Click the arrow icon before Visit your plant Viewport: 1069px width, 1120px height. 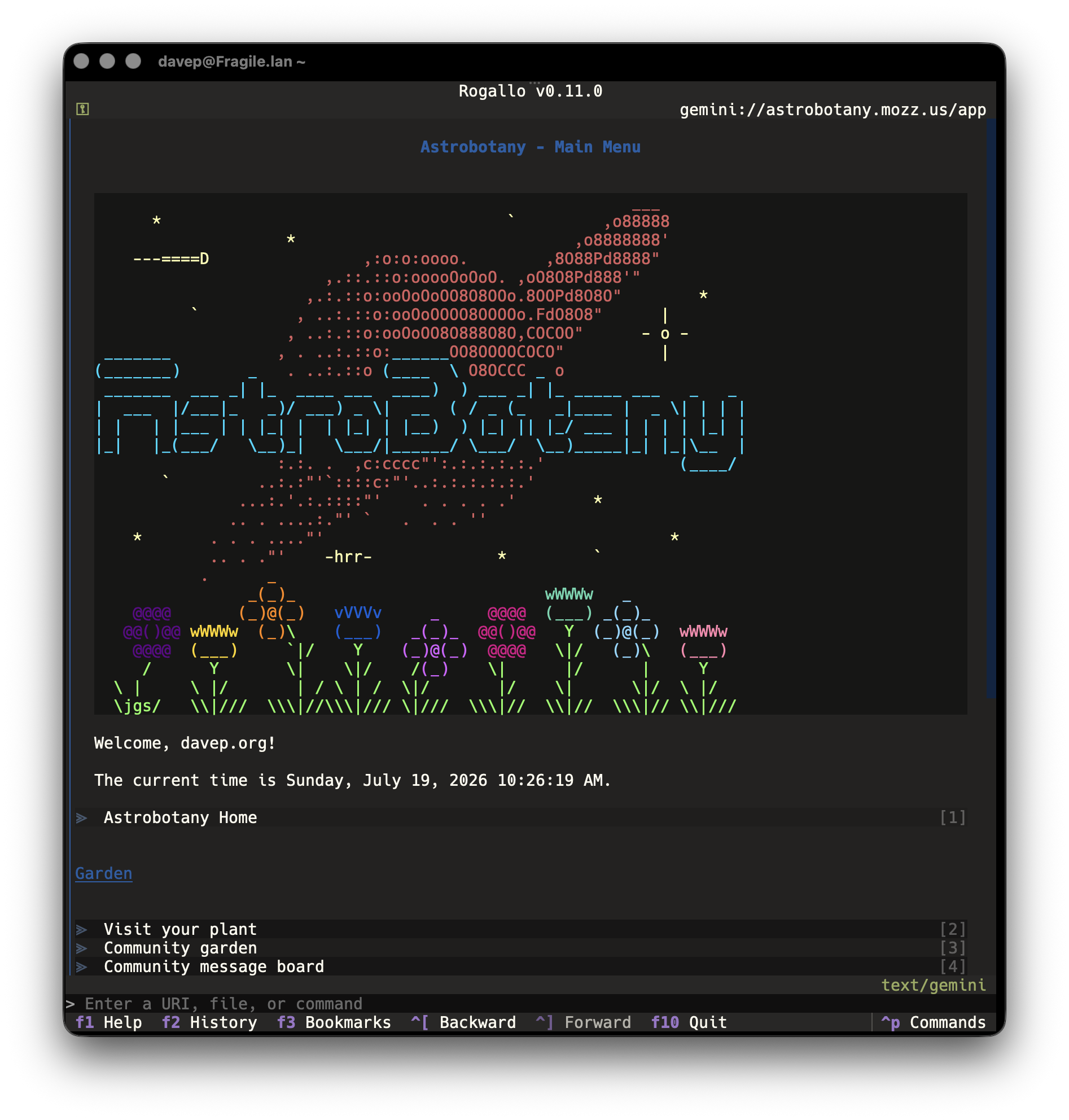pos(82,929)
